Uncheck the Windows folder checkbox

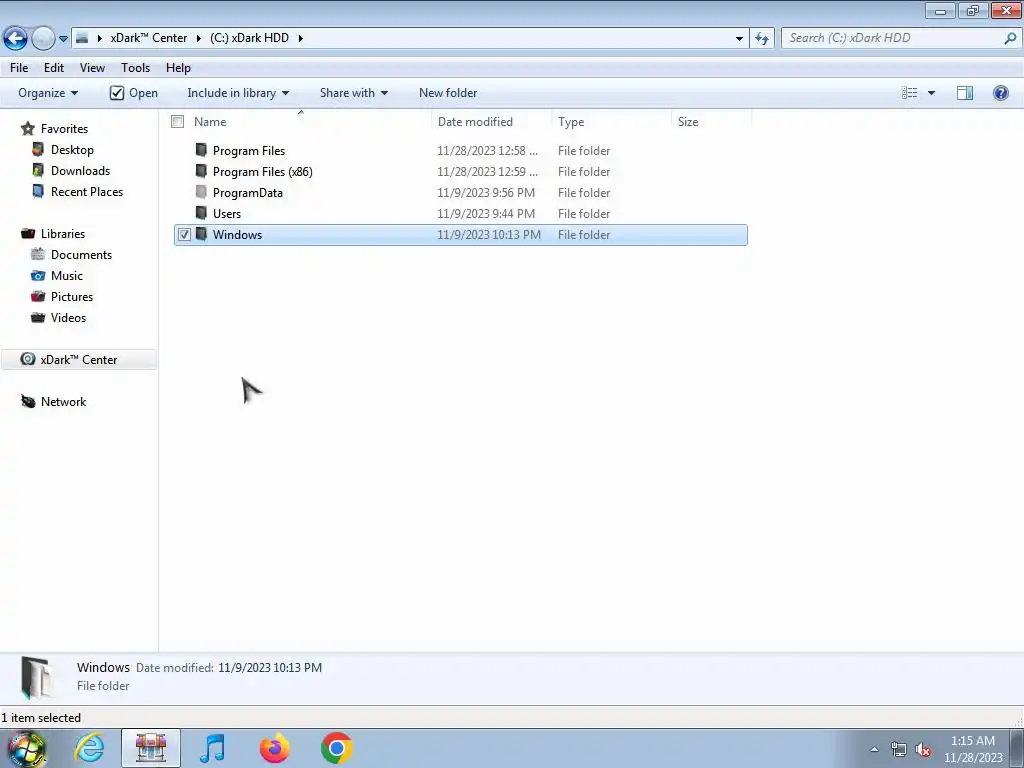click(184, 234)
